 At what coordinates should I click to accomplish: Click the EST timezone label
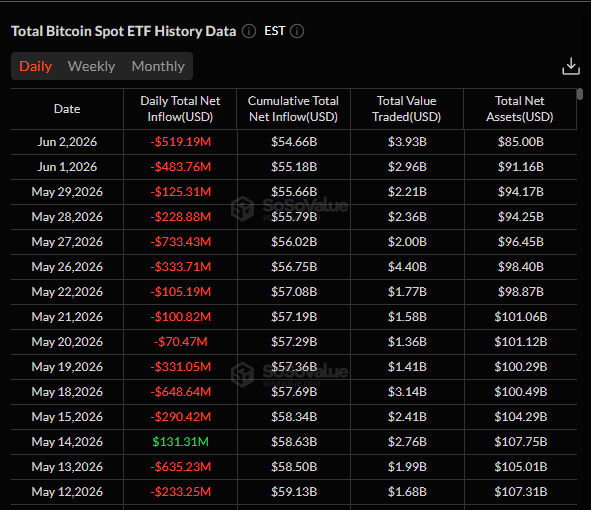pos(274,31)
